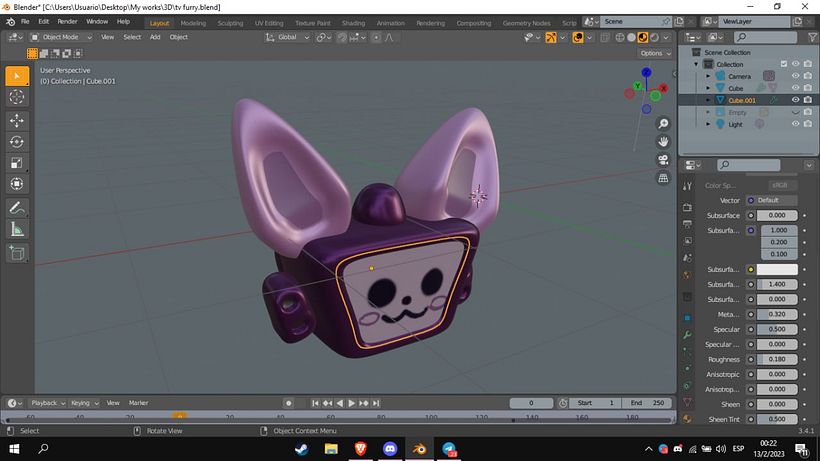820x461 pixels.
Task: Switch perspective/orthographic grid icon
Action: tap(663, 178)
